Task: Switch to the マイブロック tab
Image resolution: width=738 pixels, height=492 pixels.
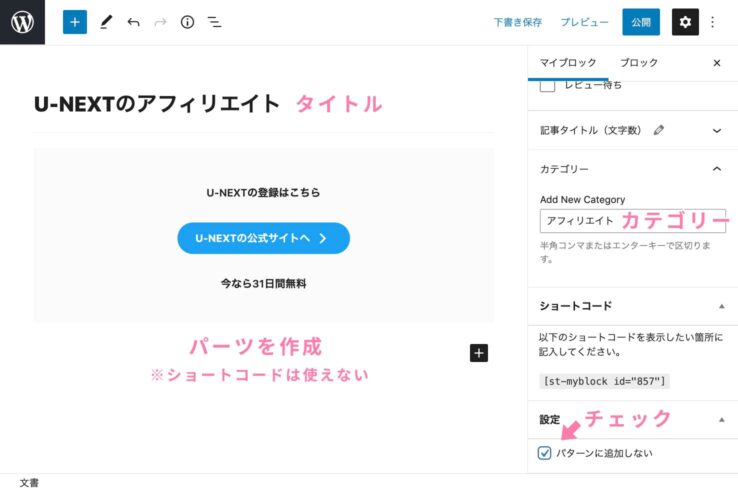Action: [568, 63]
